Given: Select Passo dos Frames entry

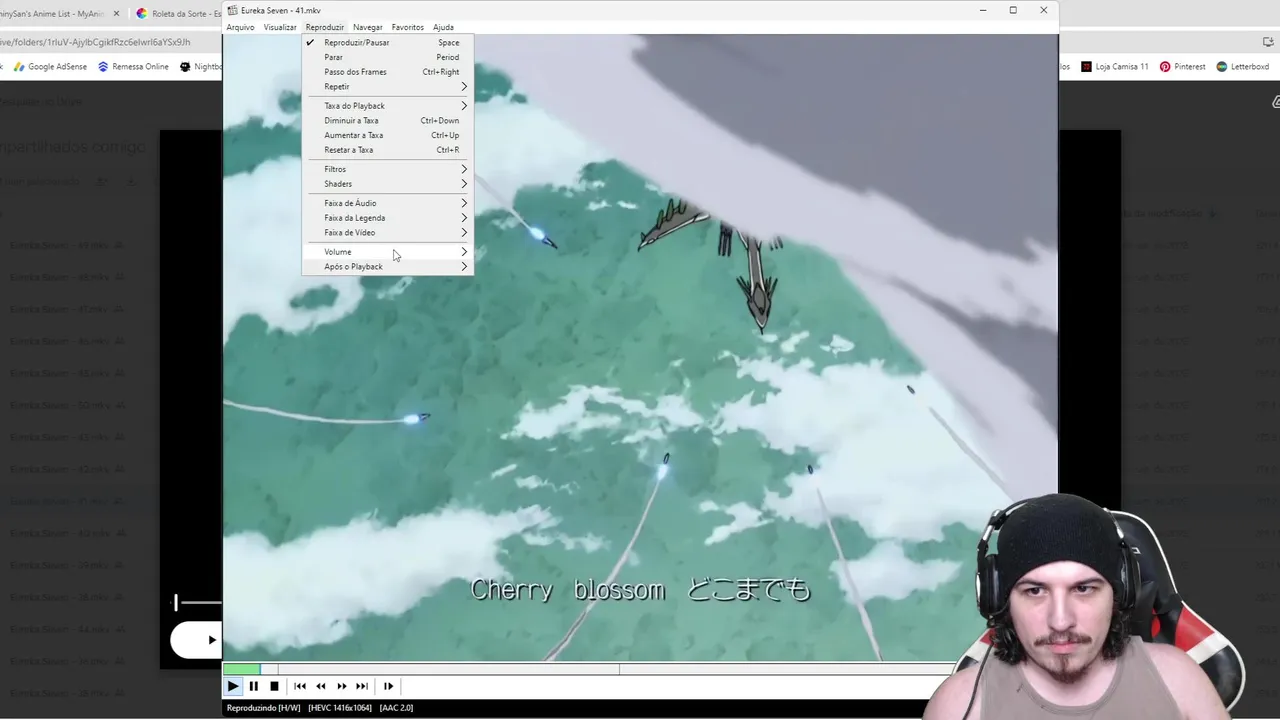Looking at the screenshot, I should coord(388,72).
